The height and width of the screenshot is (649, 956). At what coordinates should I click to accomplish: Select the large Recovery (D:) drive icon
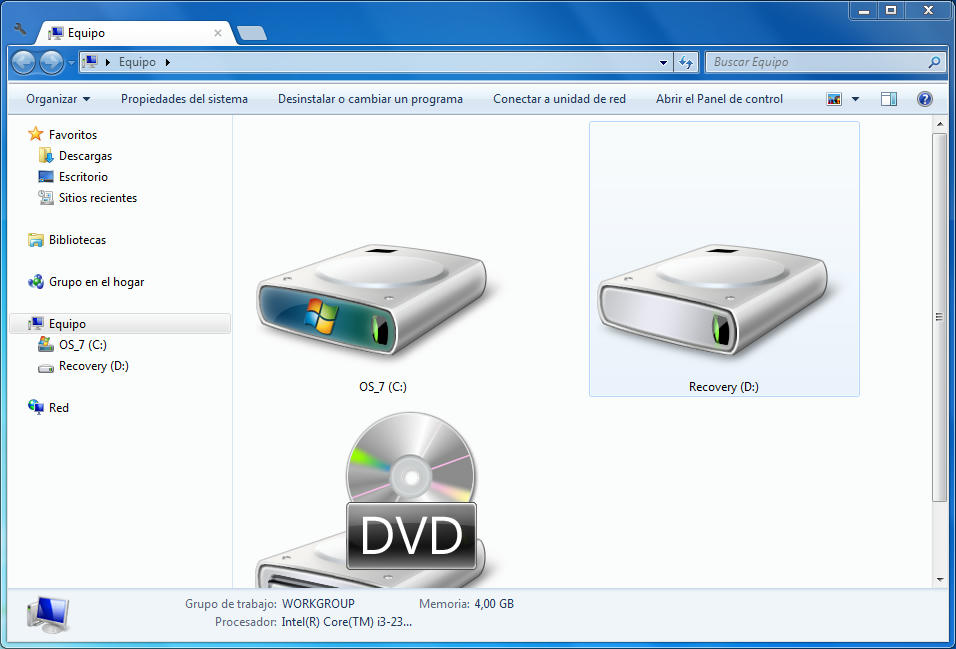pyautogui.click(x=713, y=300)
